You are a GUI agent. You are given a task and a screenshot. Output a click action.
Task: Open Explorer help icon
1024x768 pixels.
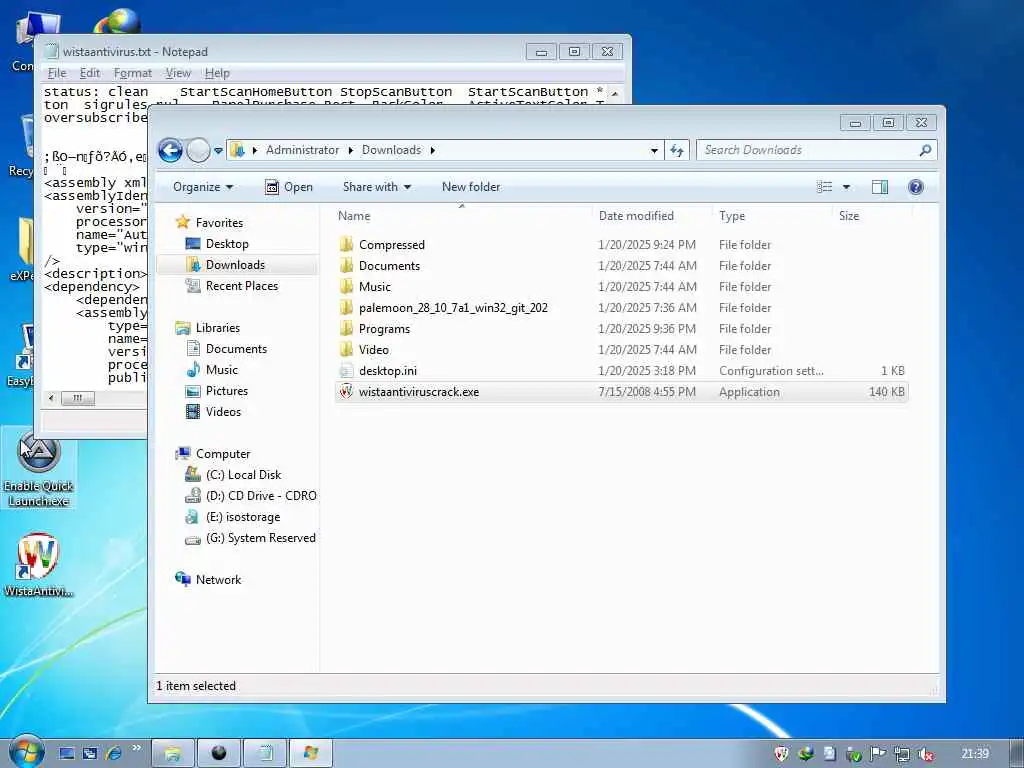pos(916,187)
